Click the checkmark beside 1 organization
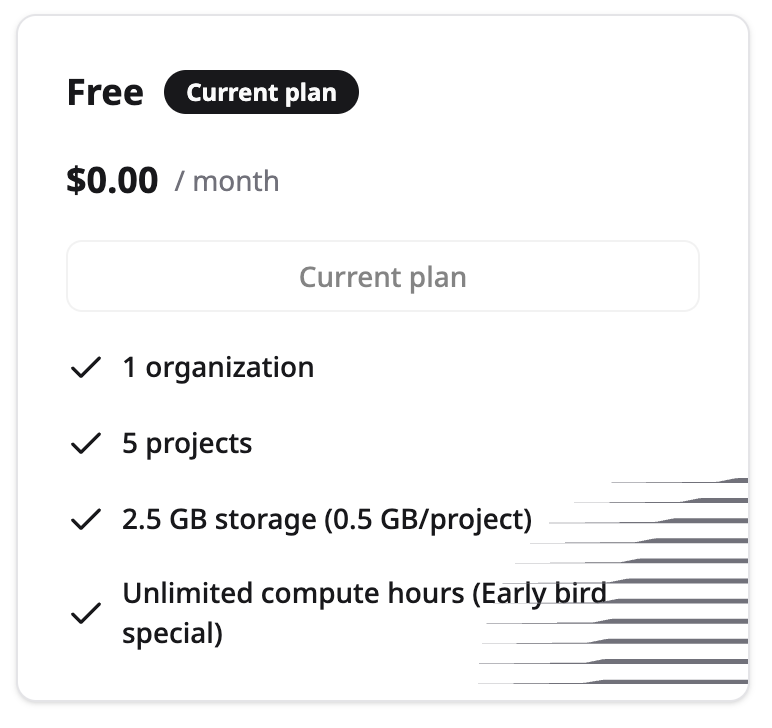 pyautogui.click(x=86, y=367)
